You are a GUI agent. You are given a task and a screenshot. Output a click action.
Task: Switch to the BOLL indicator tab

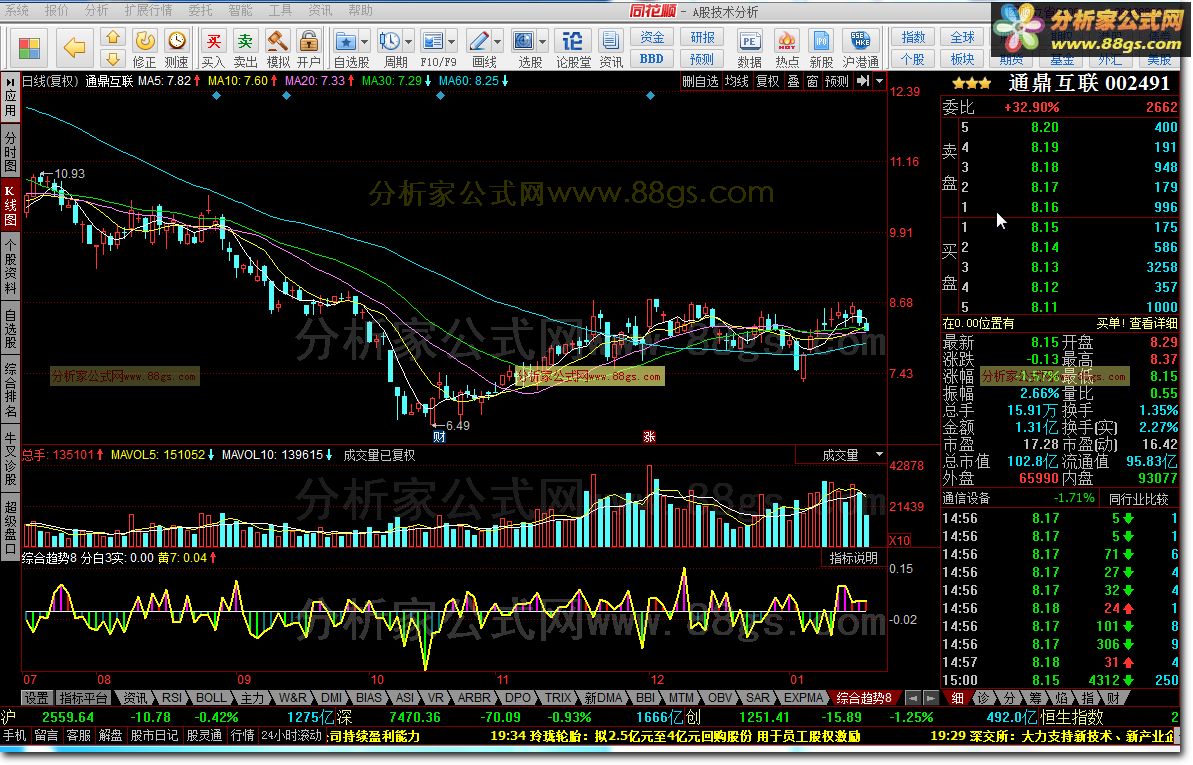pos(211,698)
